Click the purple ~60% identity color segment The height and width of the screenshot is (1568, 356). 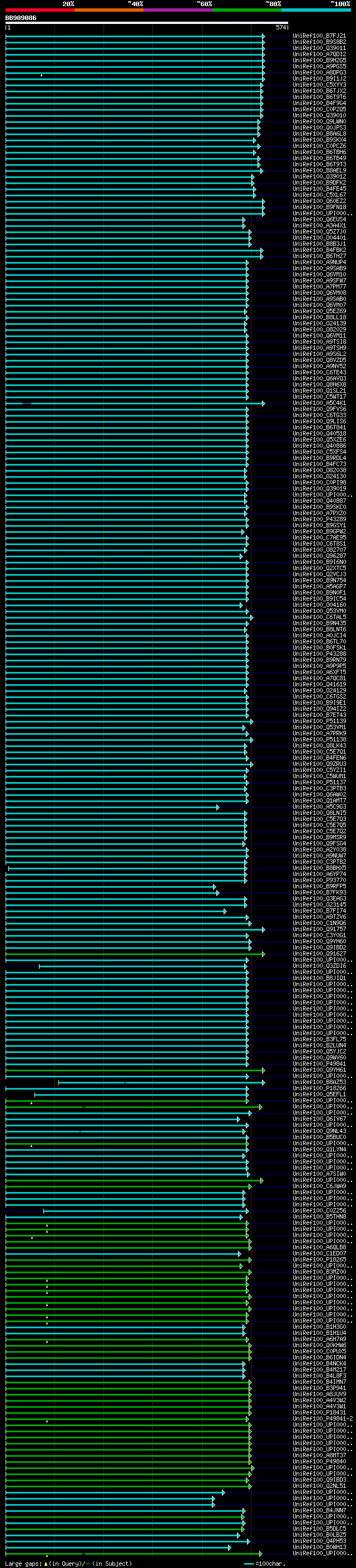point(177,10)
